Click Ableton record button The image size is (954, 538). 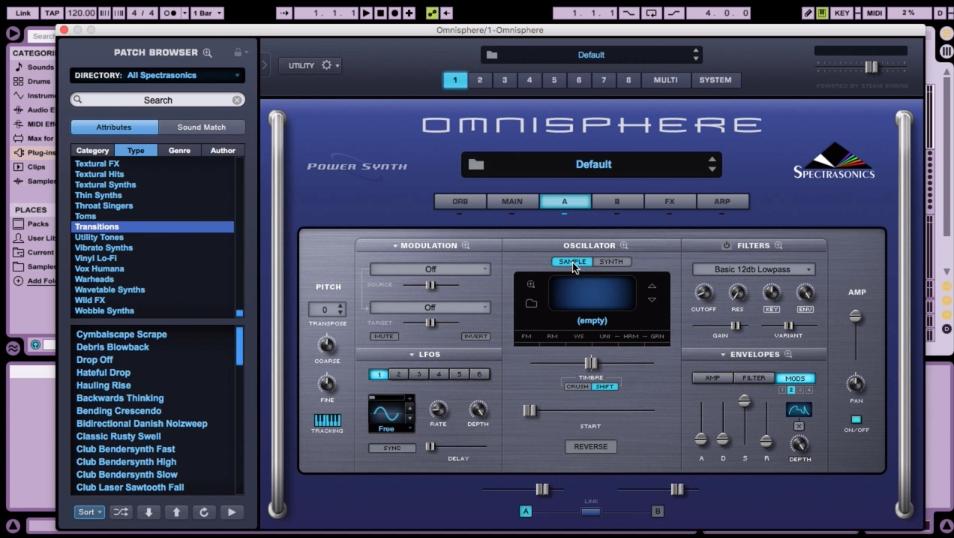(394, 13)
